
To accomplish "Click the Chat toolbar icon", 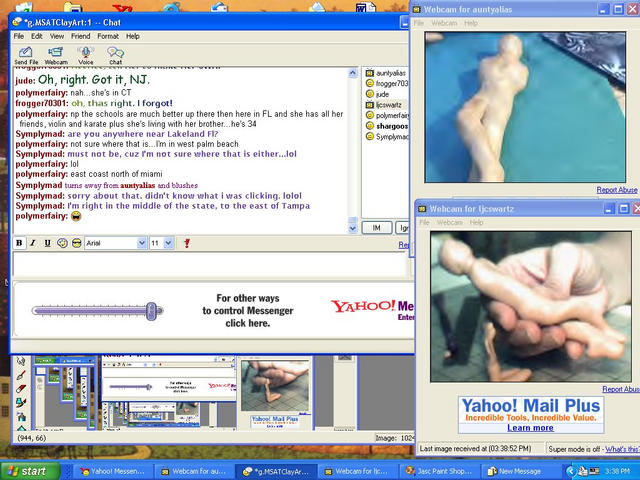I will [x=116, y=56].
